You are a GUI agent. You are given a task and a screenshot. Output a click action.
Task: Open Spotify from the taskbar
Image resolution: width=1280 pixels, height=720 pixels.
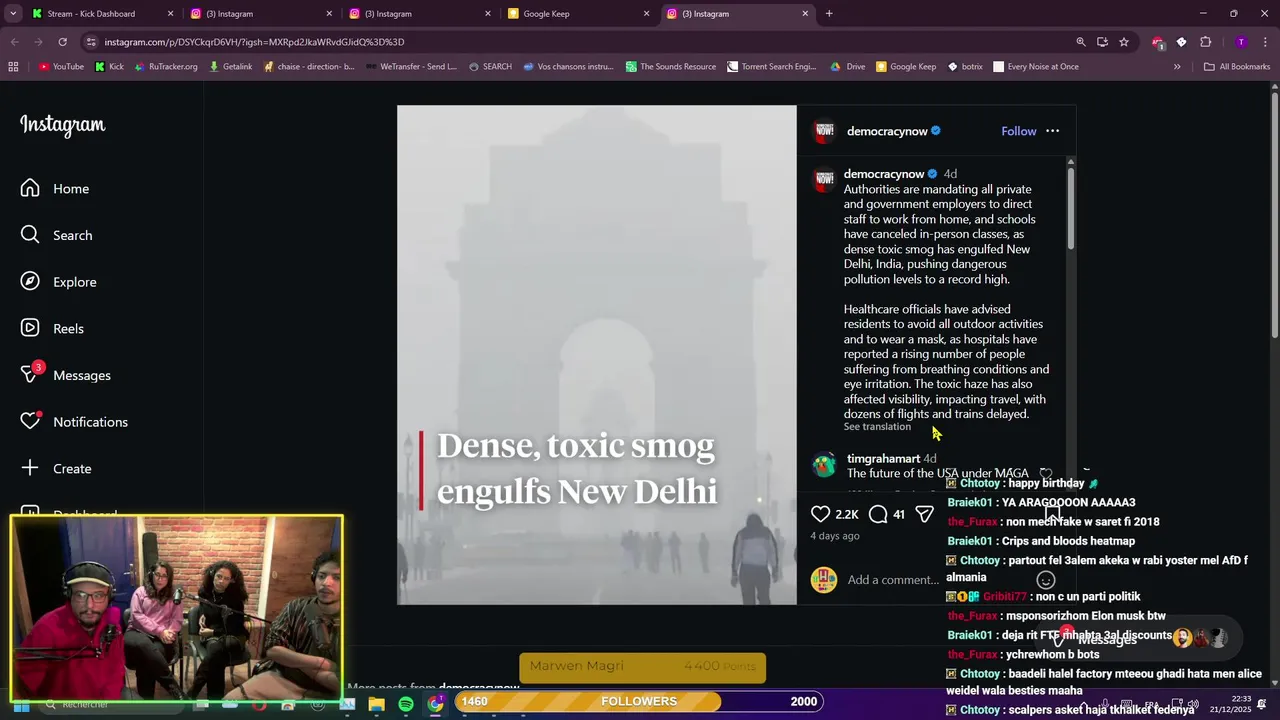click(406, 705)
